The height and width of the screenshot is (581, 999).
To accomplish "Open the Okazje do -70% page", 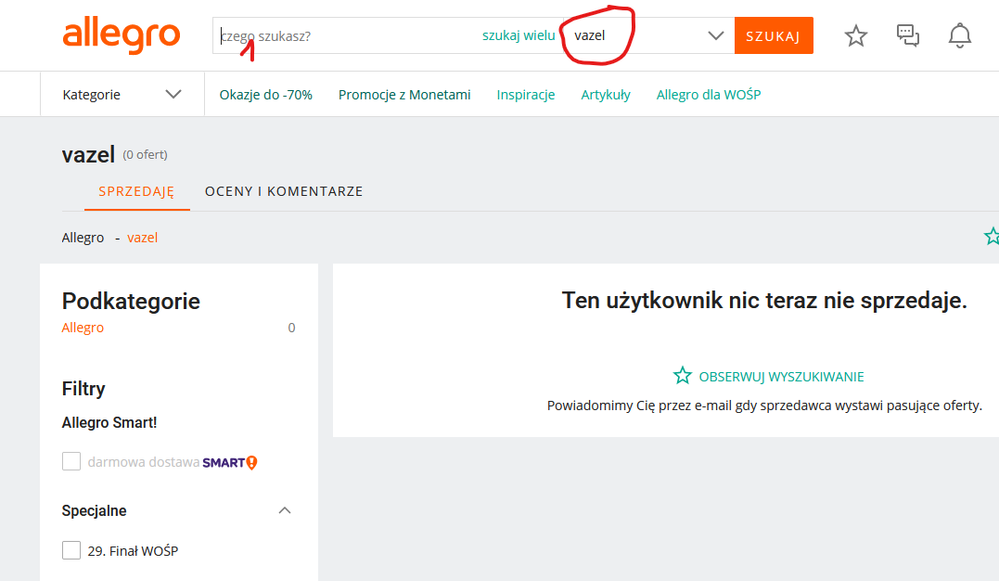I will pos(266,93).
